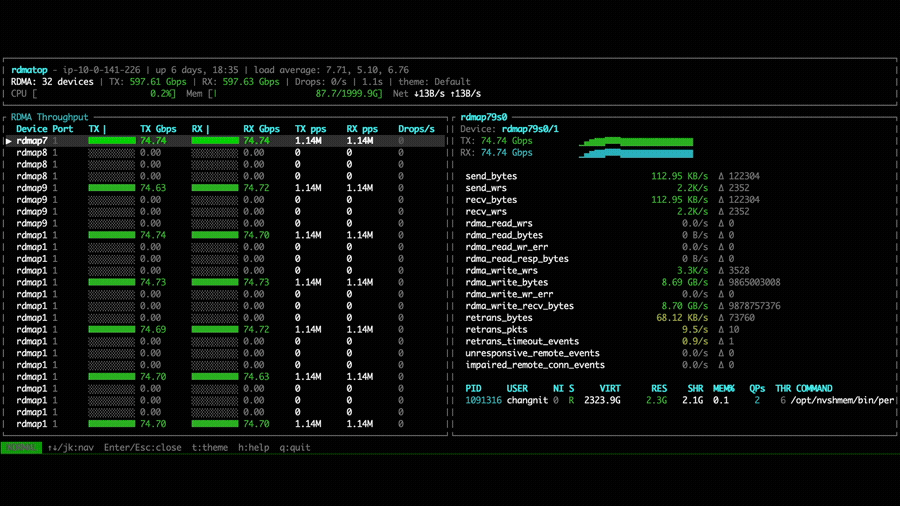Click the recv_bytes counter label
This screenshot has width=900, height=506.
pyautogui.click(x=491, y=200)
